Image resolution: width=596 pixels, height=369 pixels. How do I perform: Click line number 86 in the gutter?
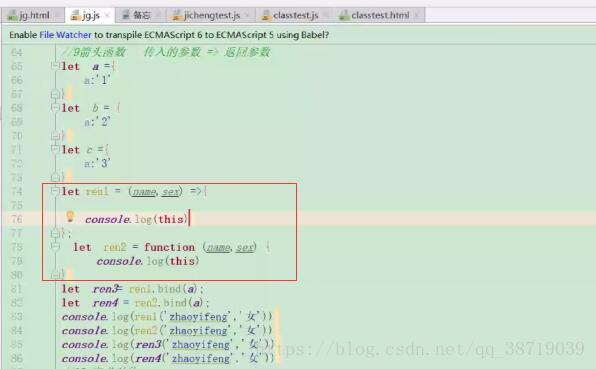coord(16,358)
